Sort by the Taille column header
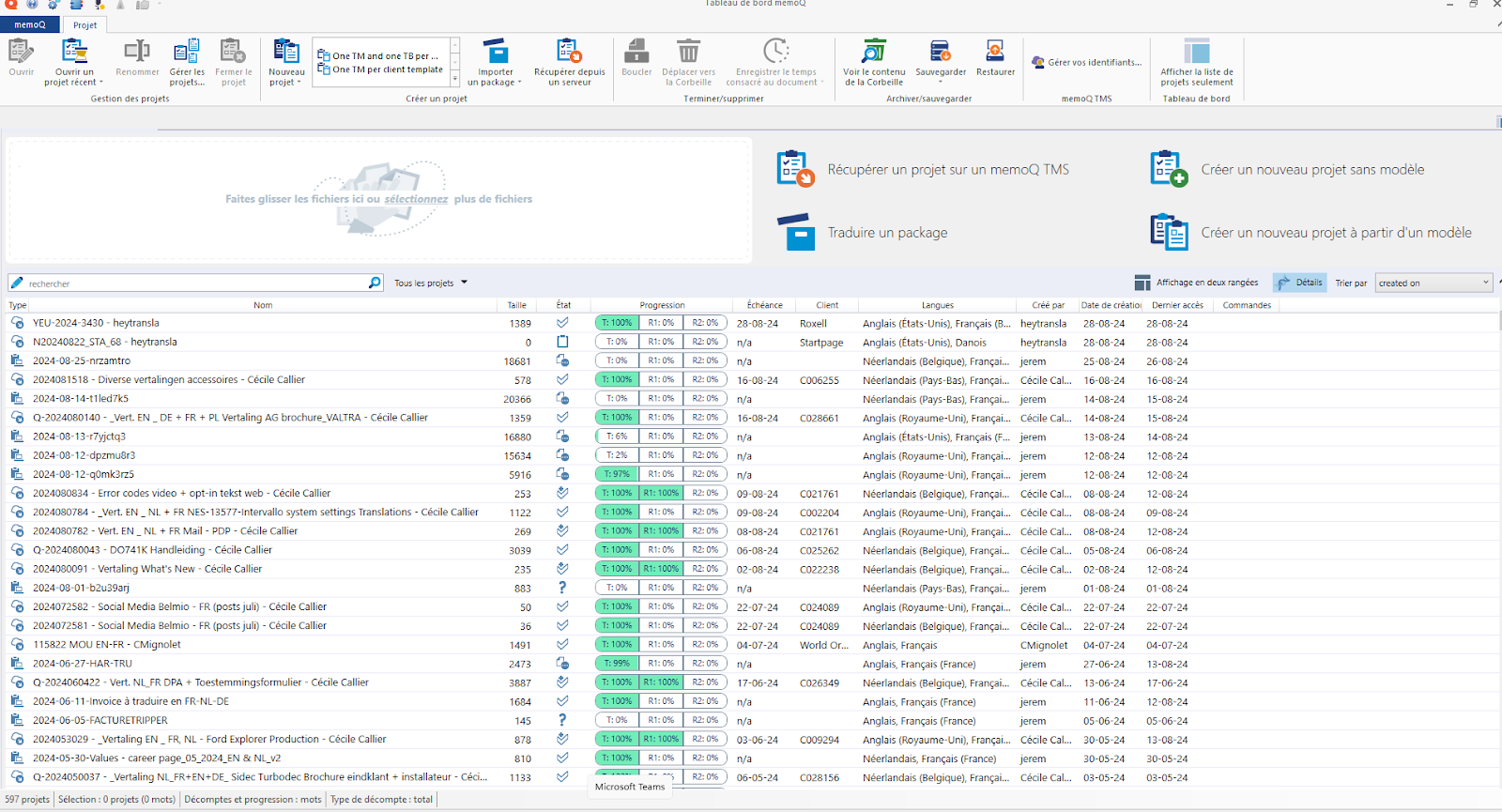The image size is (1502, 812). tap(517, 305)
